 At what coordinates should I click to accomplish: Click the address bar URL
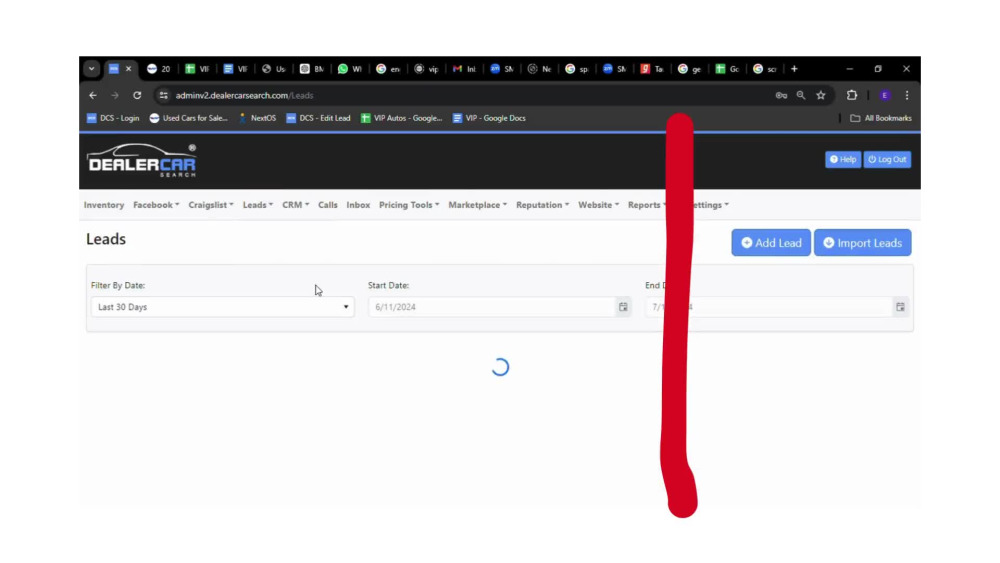(244, 96)
